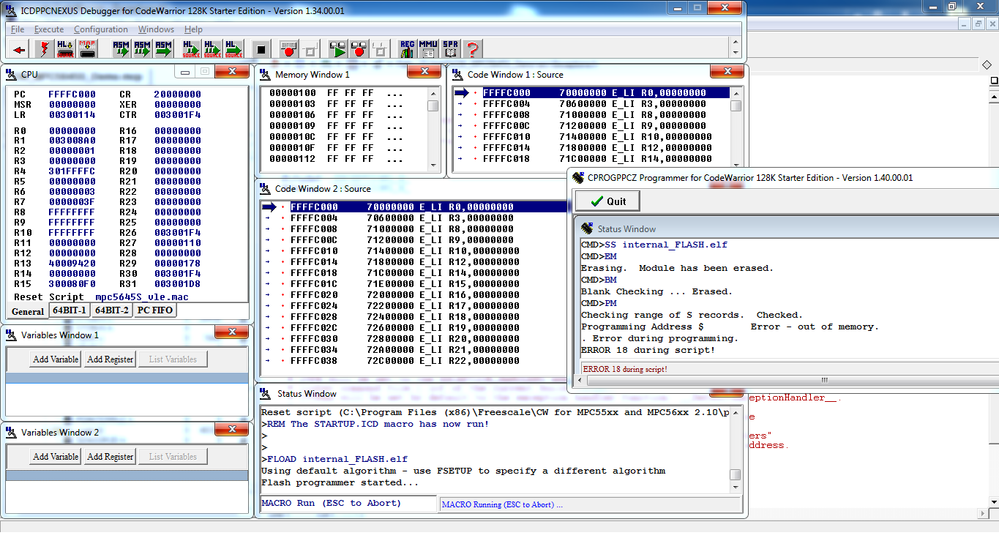Open the Help menu
Viewport: 999px width, 533px height.
194,29
